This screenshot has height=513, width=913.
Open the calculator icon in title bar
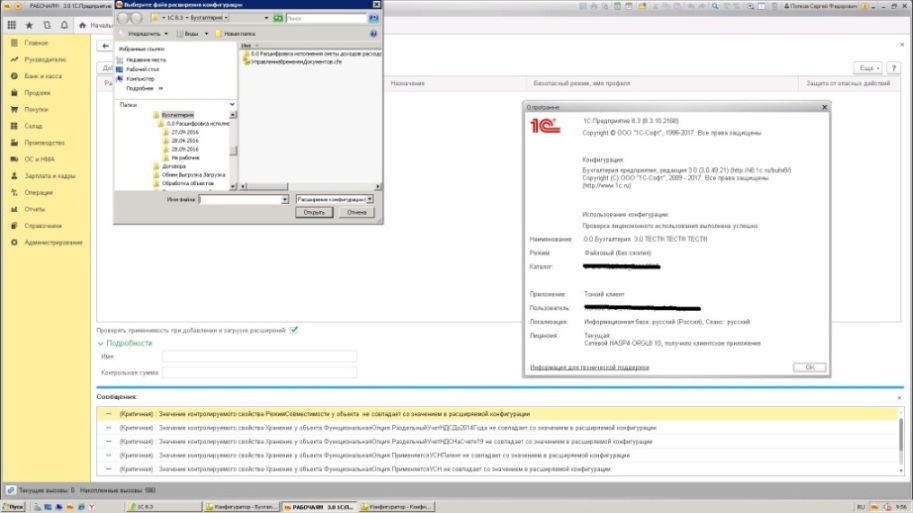pos(617,6)
